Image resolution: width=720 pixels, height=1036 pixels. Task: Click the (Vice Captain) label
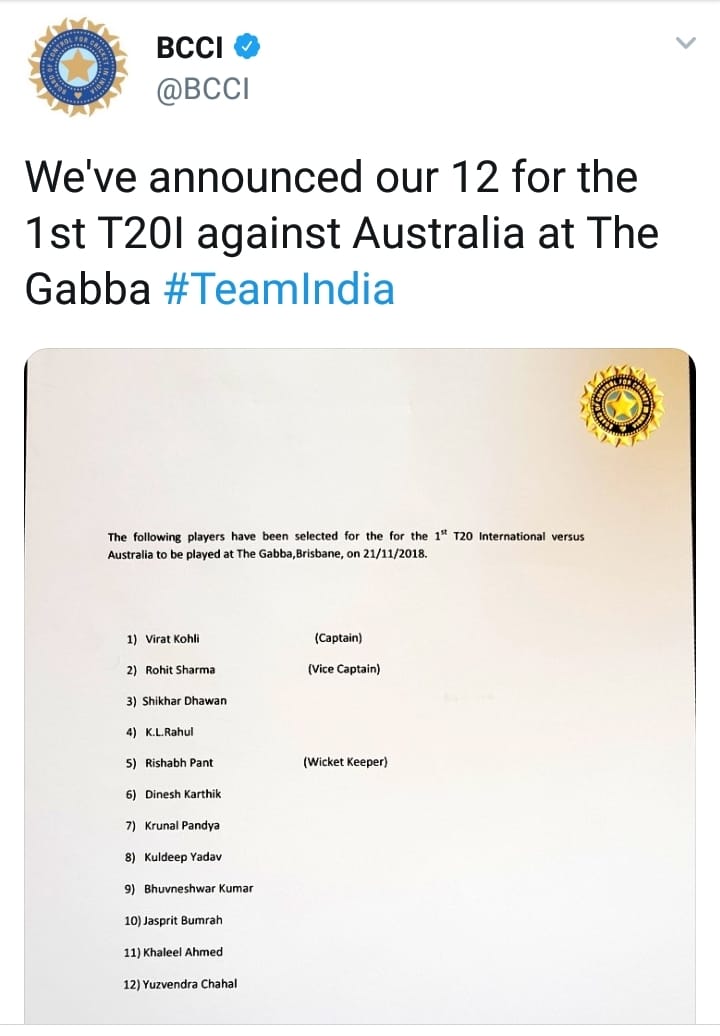click(x=344, y=669)
